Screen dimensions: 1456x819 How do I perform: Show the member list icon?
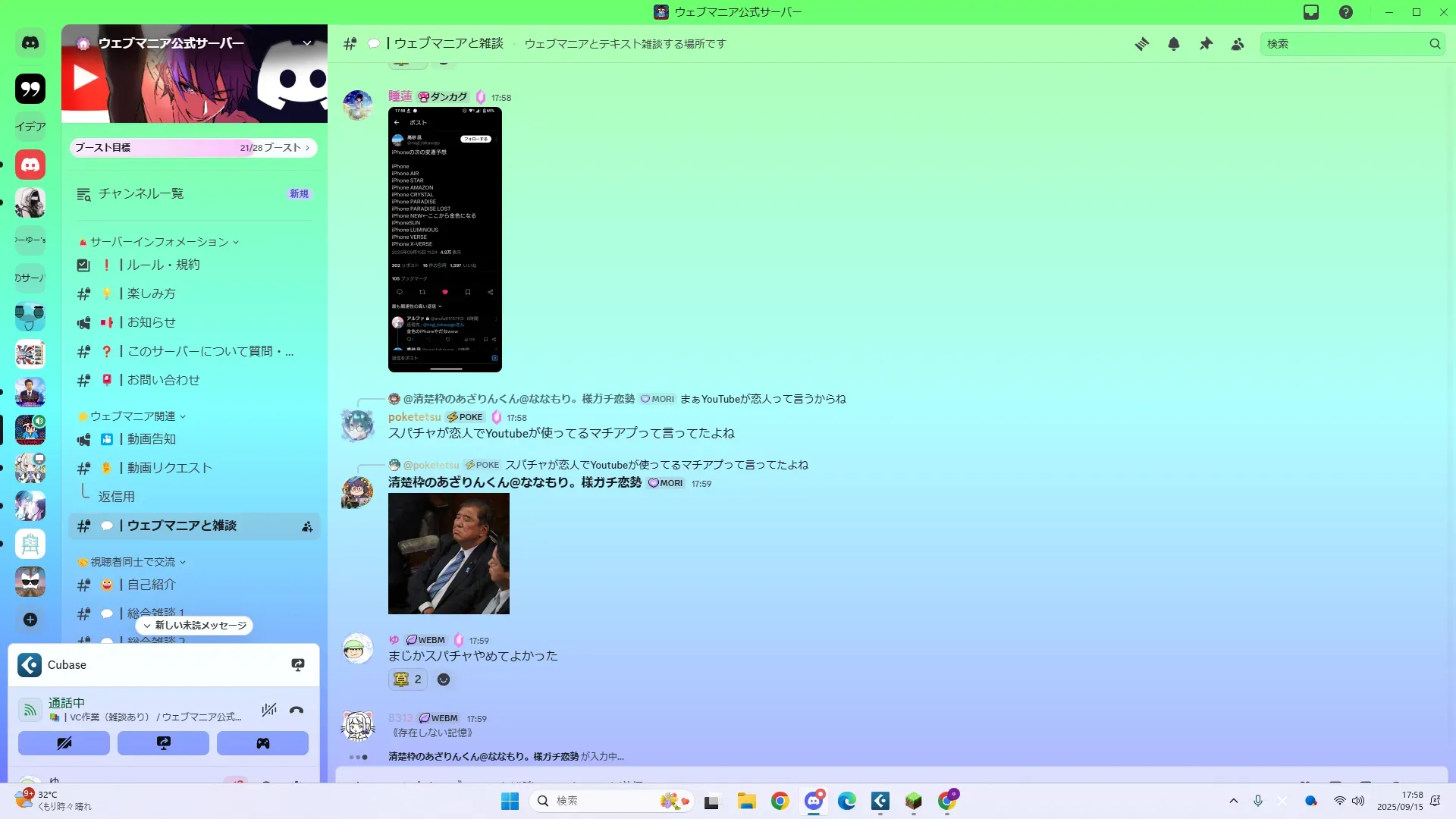[x=1238, y=44]
